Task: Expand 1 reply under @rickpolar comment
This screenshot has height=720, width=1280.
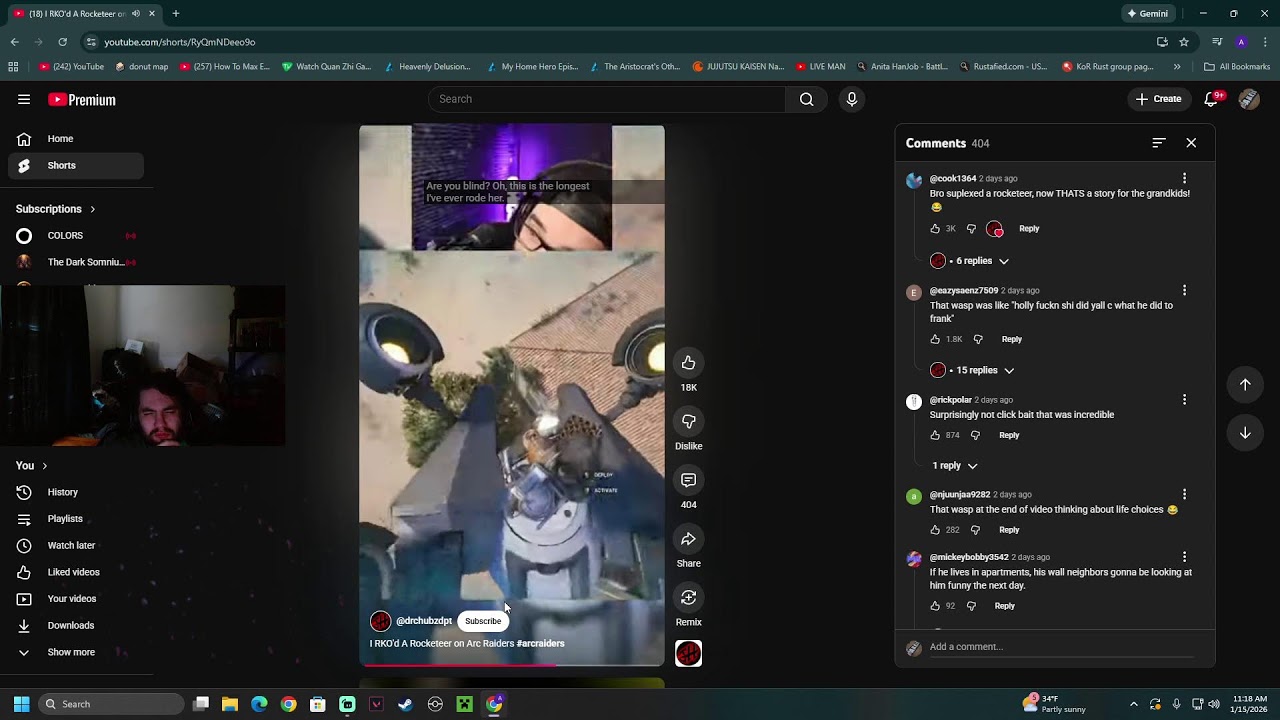Action: click(x=955, y=466)
